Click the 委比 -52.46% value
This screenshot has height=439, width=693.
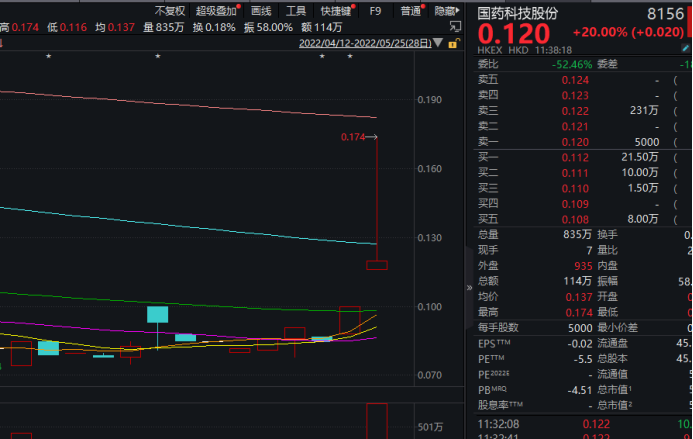[572, 65]
